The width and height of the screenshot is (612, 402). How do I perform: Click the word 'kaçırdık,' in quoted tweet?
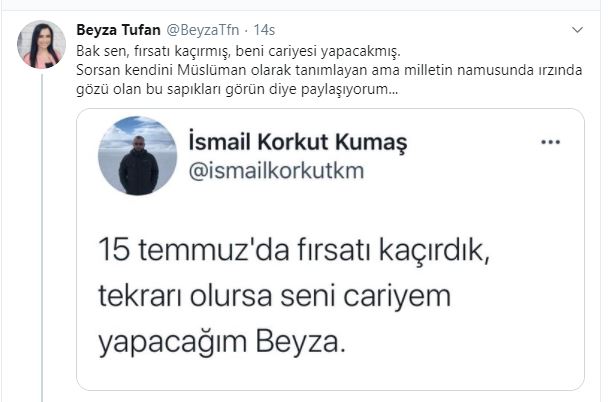pos(434,250)
